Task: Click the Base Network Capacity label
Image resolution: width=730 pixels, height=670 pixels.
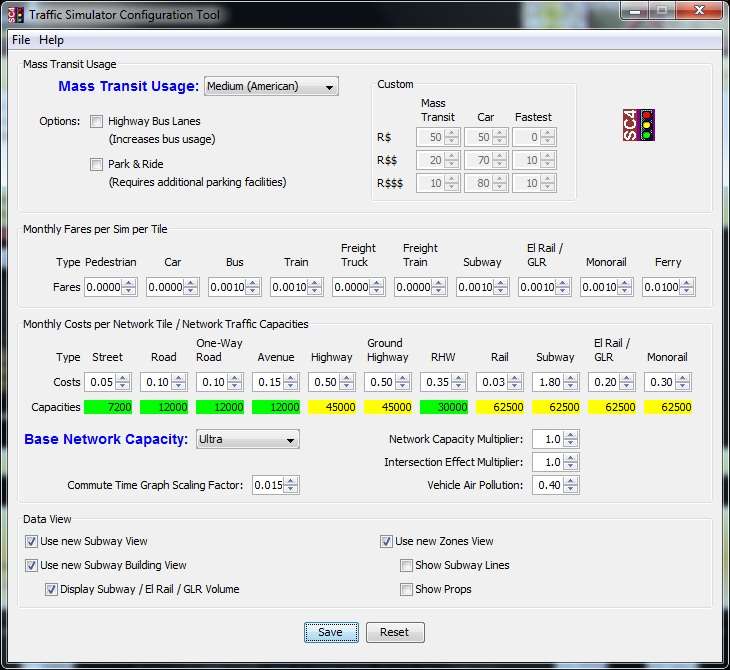Action: pyautogui.click(x=106, y=439)
